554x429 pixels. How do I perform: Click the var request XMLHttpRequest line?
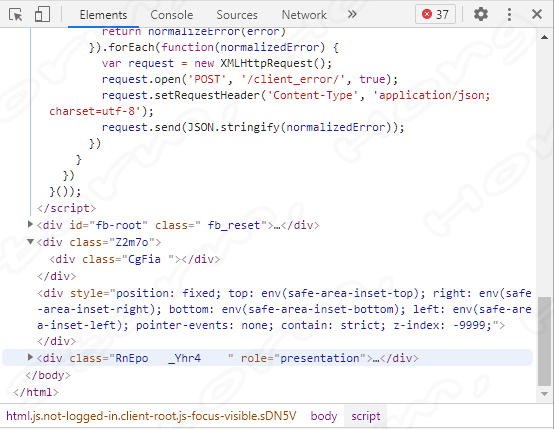click(217, 63)
